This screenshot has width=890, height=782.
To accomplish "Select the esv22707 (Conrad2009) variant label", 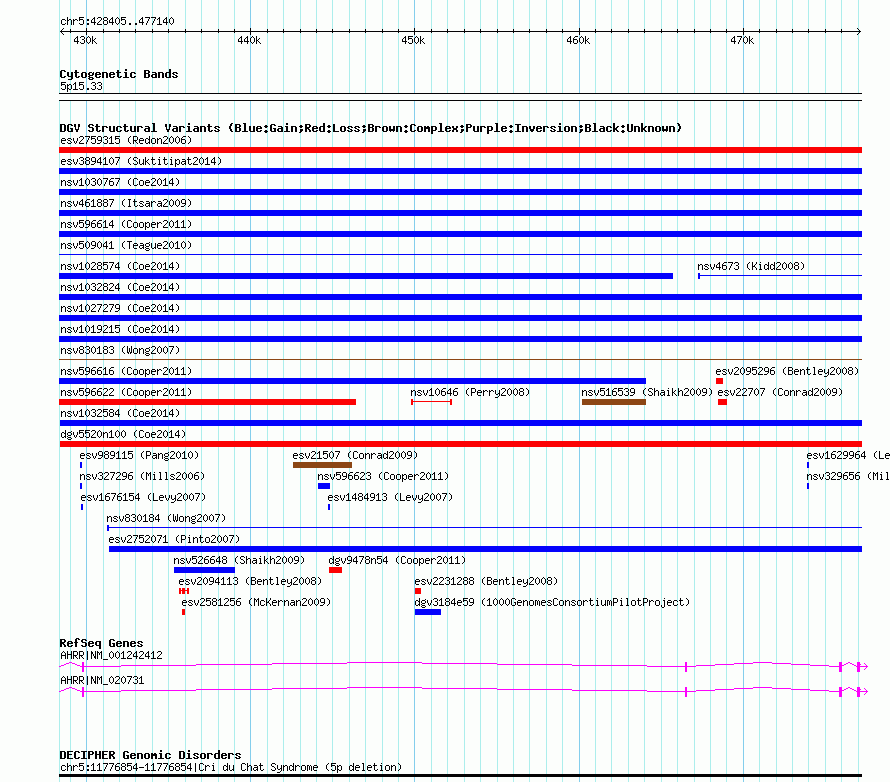I will point(780,392).
